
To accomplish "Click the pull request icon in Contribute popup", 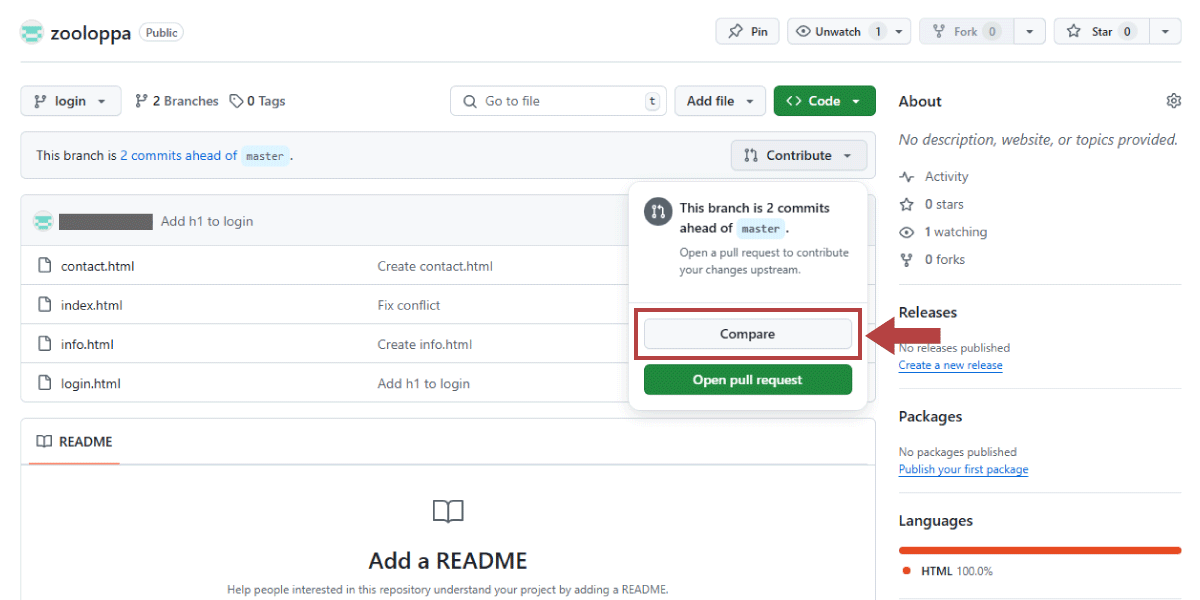I will (x=658, y=211).
